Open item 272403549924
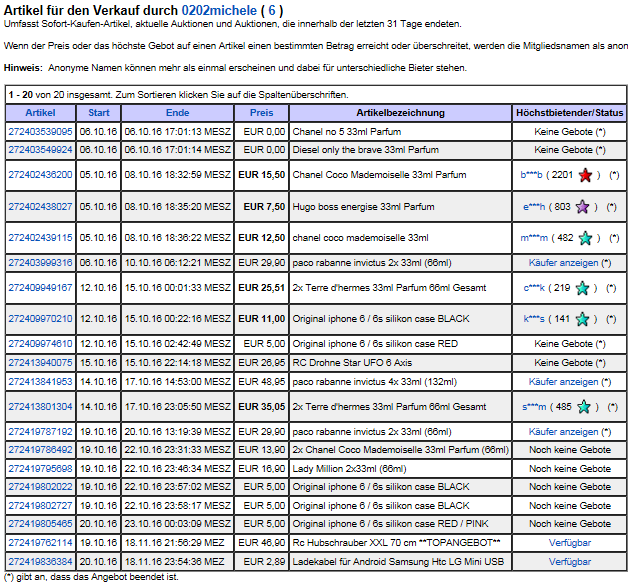This screenshot has width=628, height=585. click(40, 150)
